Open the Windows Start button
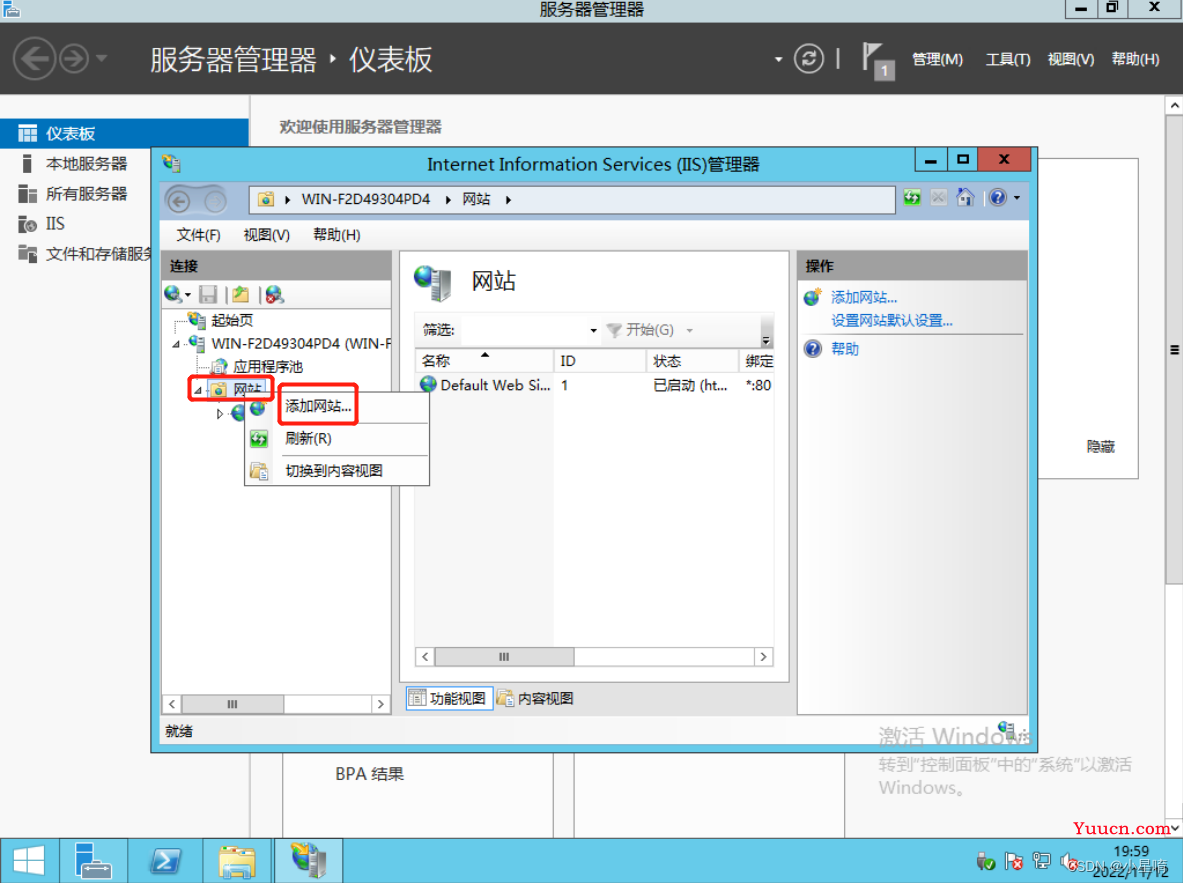This screenshot has height=883, width=1183. [29, 860]
